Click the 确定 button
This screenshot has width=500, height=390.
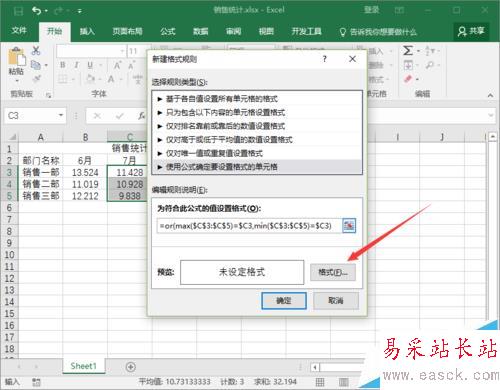click(284, 301)
